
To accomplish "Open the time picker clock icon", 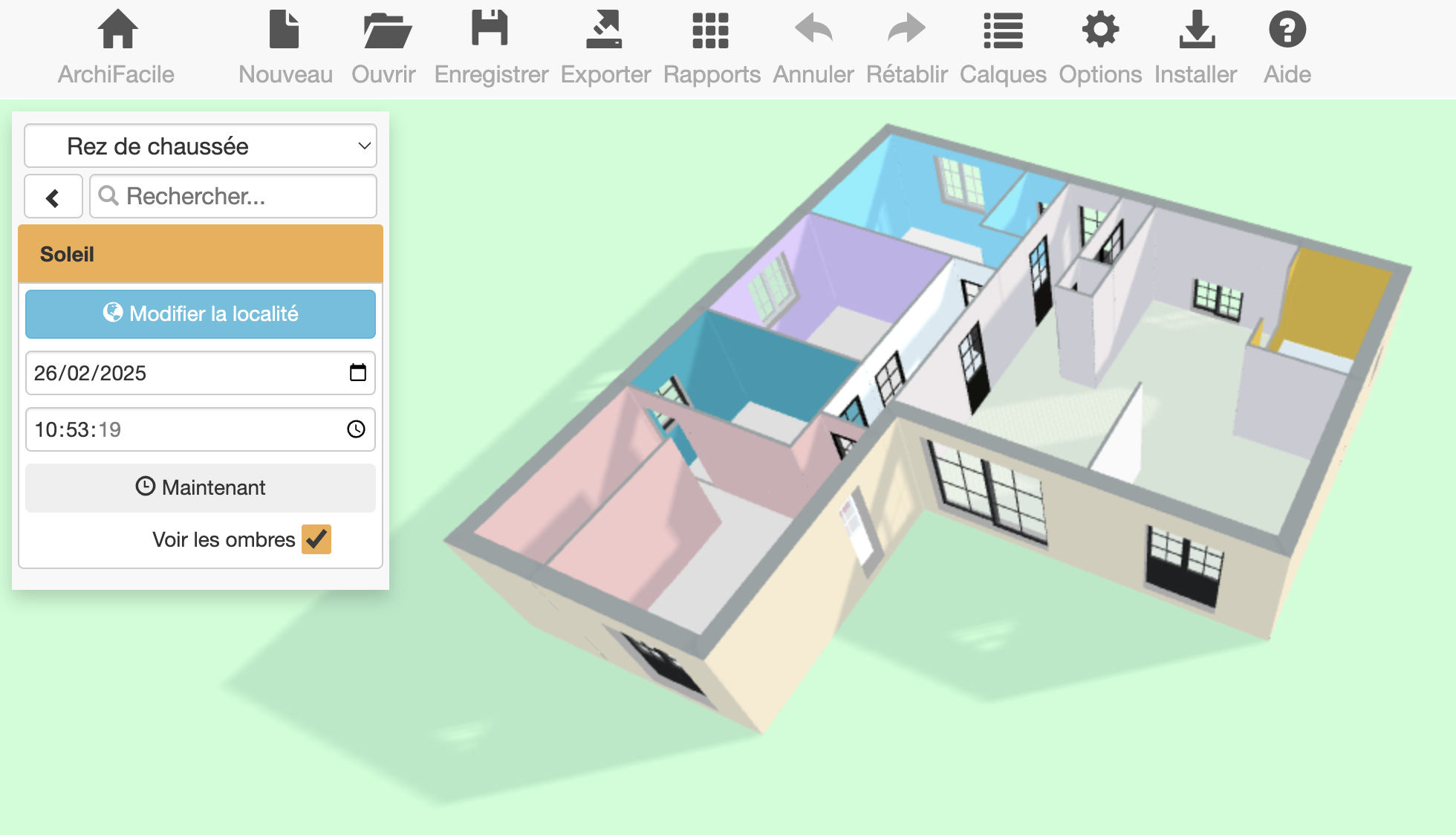I will coord(357,429).
